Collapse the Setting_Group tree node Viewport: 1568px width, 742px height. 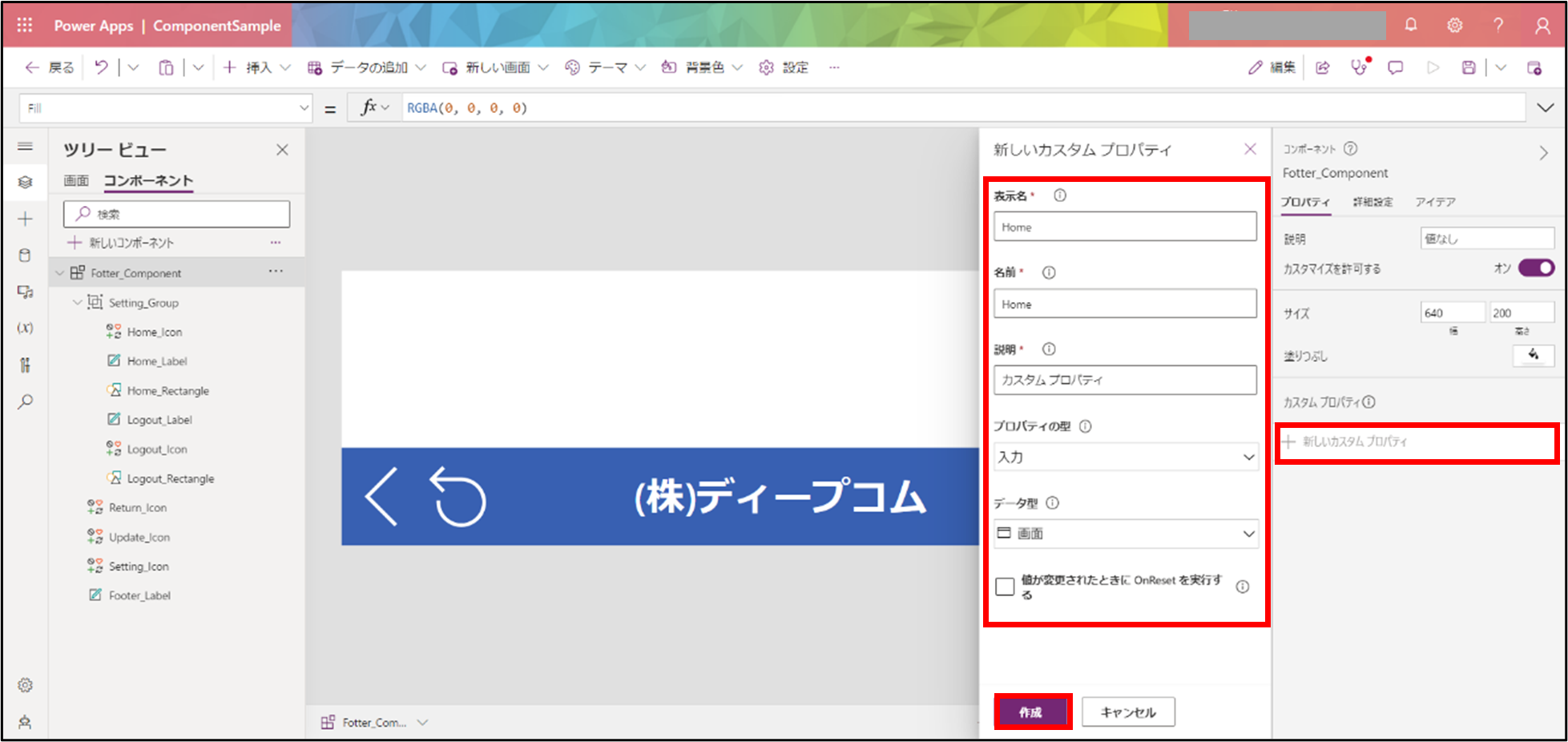click(x=78, y=302)
